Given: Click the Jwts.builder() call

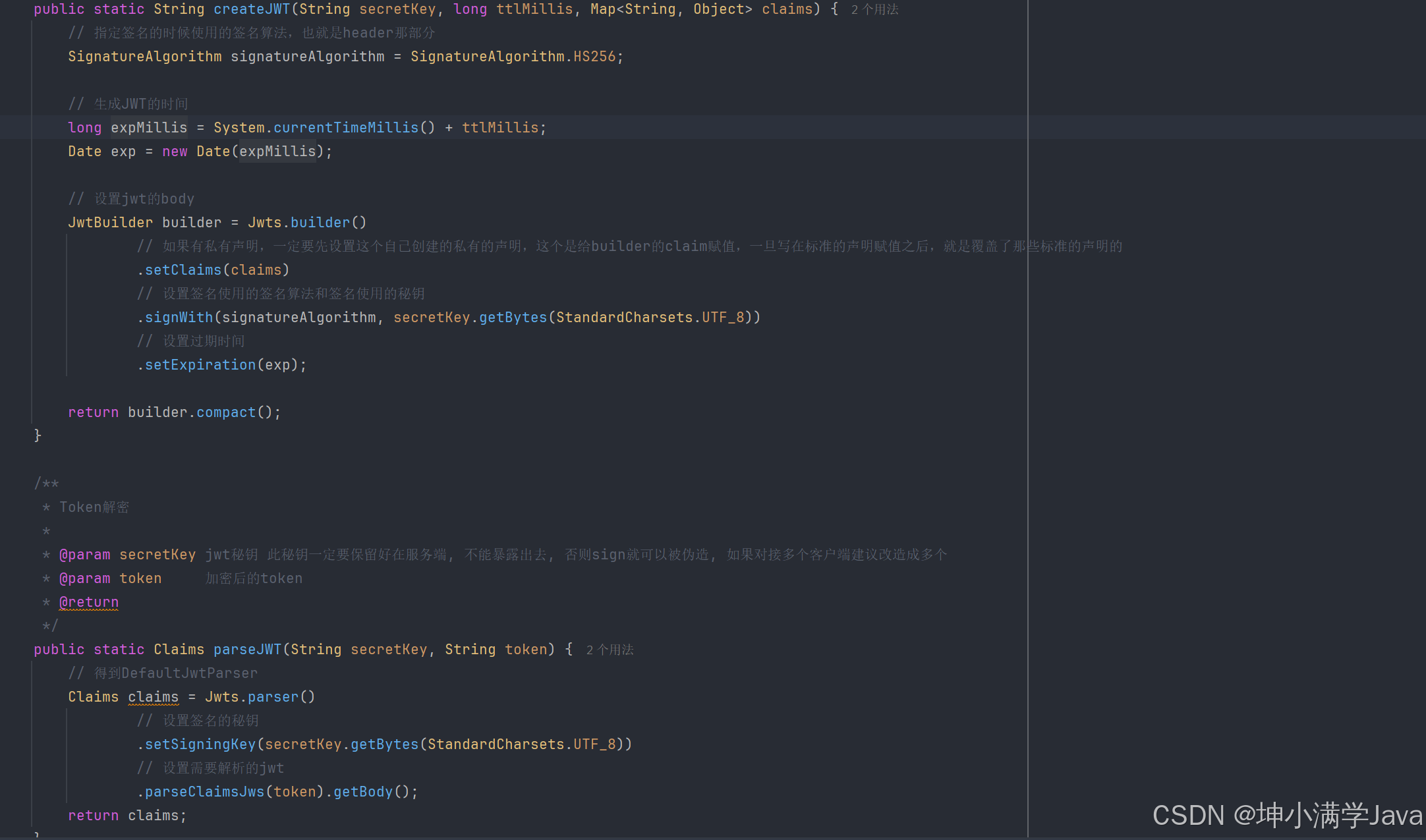Looking at the screenshot, I should click(320, 223).
